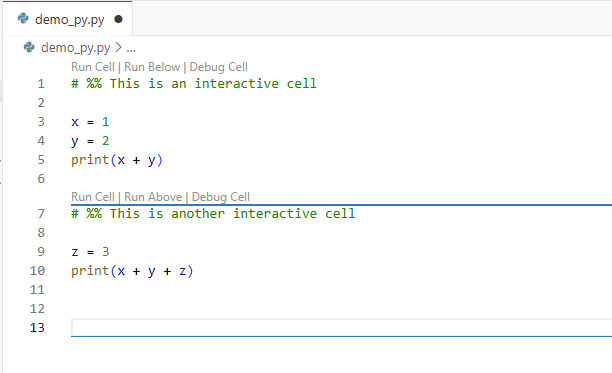The height and width of the screenshot is (373, 612).
Task: Open demo_py.py in the breadcrumb path
Action: [x=75, y=48]
